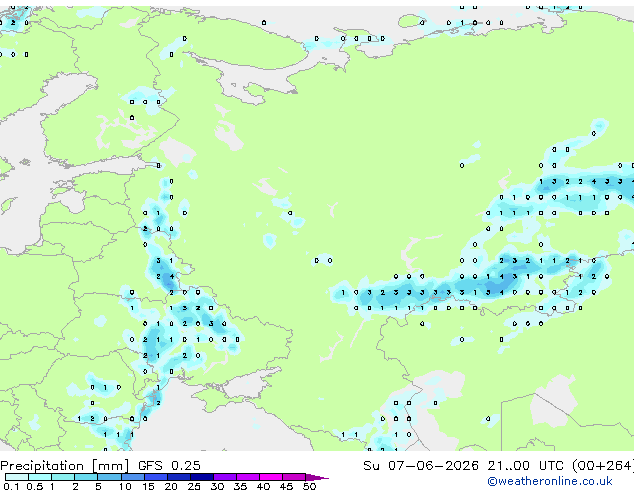Select the 5–10 mm legend swatch
This screenshot has height=490, width=634.
110,477
